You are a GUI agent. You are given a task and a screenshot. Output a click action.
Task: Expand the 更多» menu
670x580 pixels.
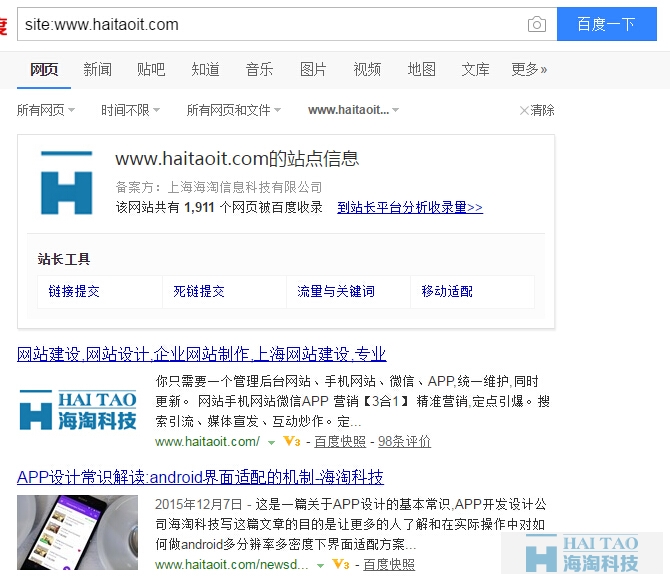point(529,69)
